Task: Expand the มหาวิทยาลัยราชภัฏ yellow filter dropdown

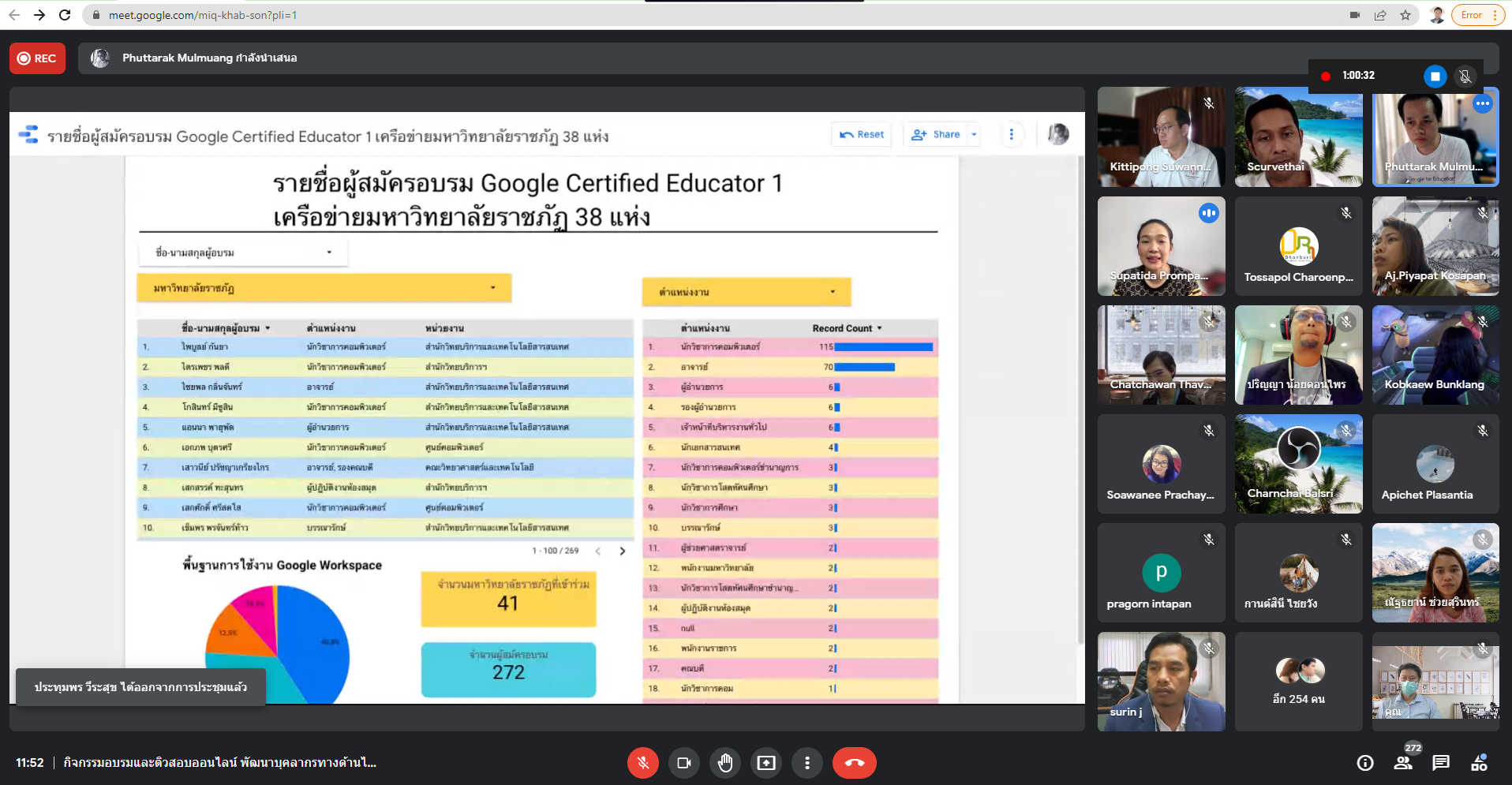Action: (324, 288)
